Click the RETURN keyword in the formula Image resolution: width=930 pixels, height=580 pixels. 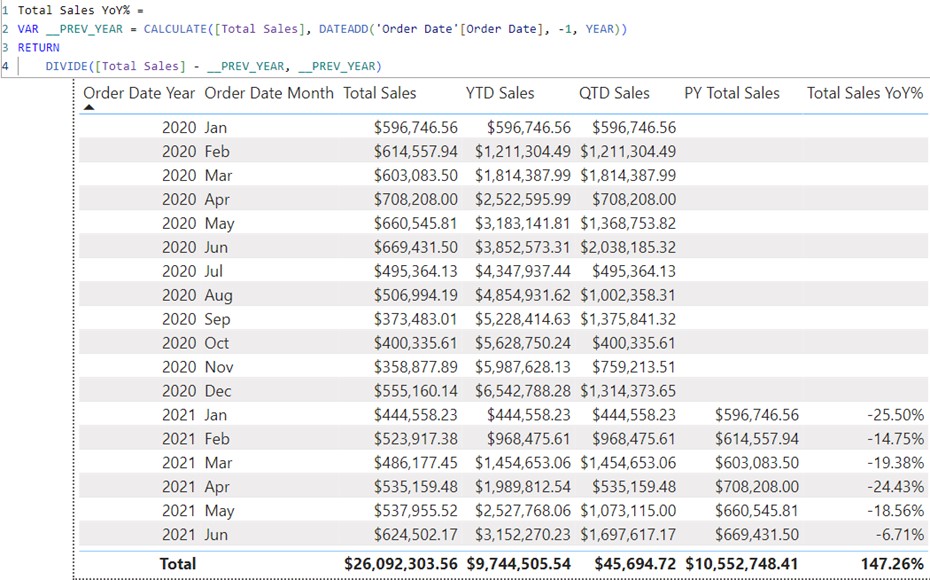point(38,47)
